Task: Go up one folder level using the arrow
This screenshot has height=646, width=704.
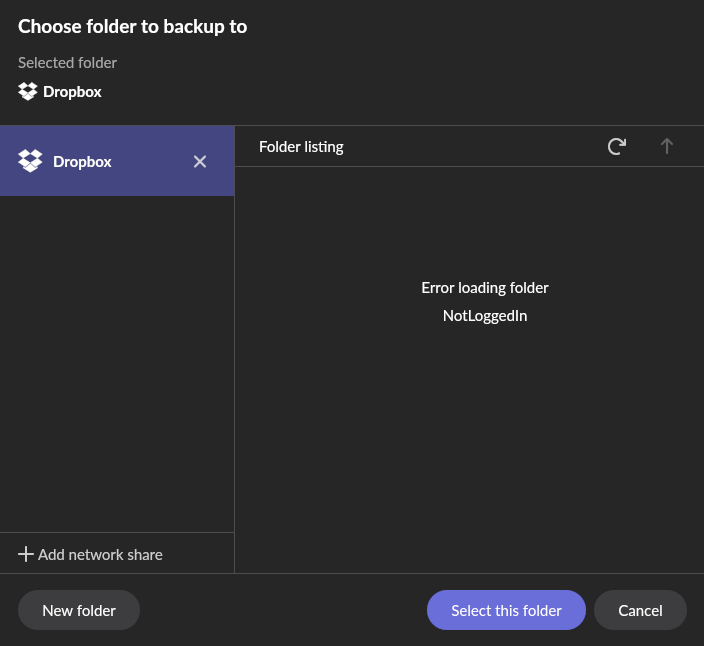Action: pos(667,146)
